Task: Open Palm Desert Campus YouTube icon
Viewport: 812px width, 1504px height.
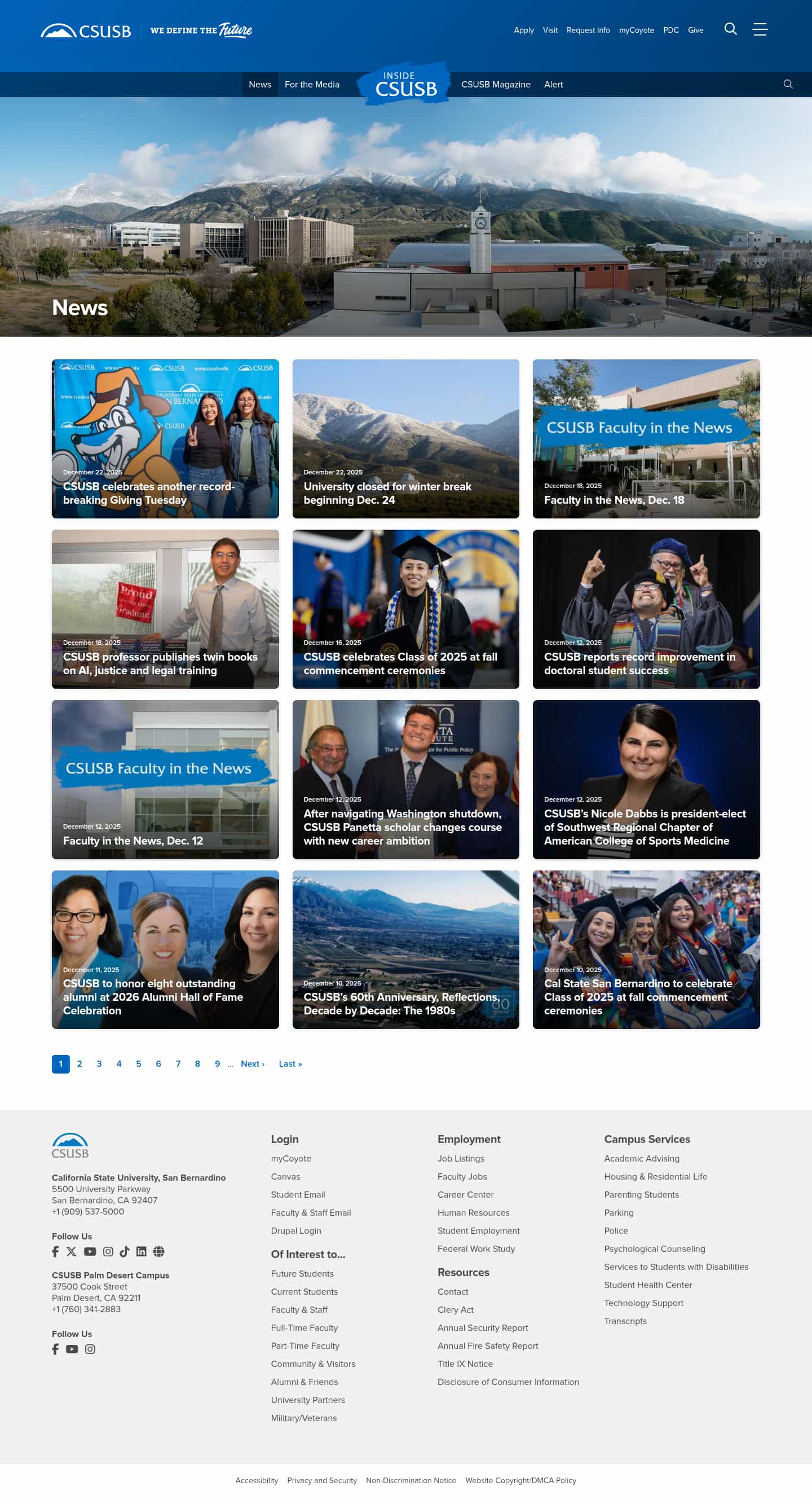Action: pyautogui.click(x=72, y=1349)
